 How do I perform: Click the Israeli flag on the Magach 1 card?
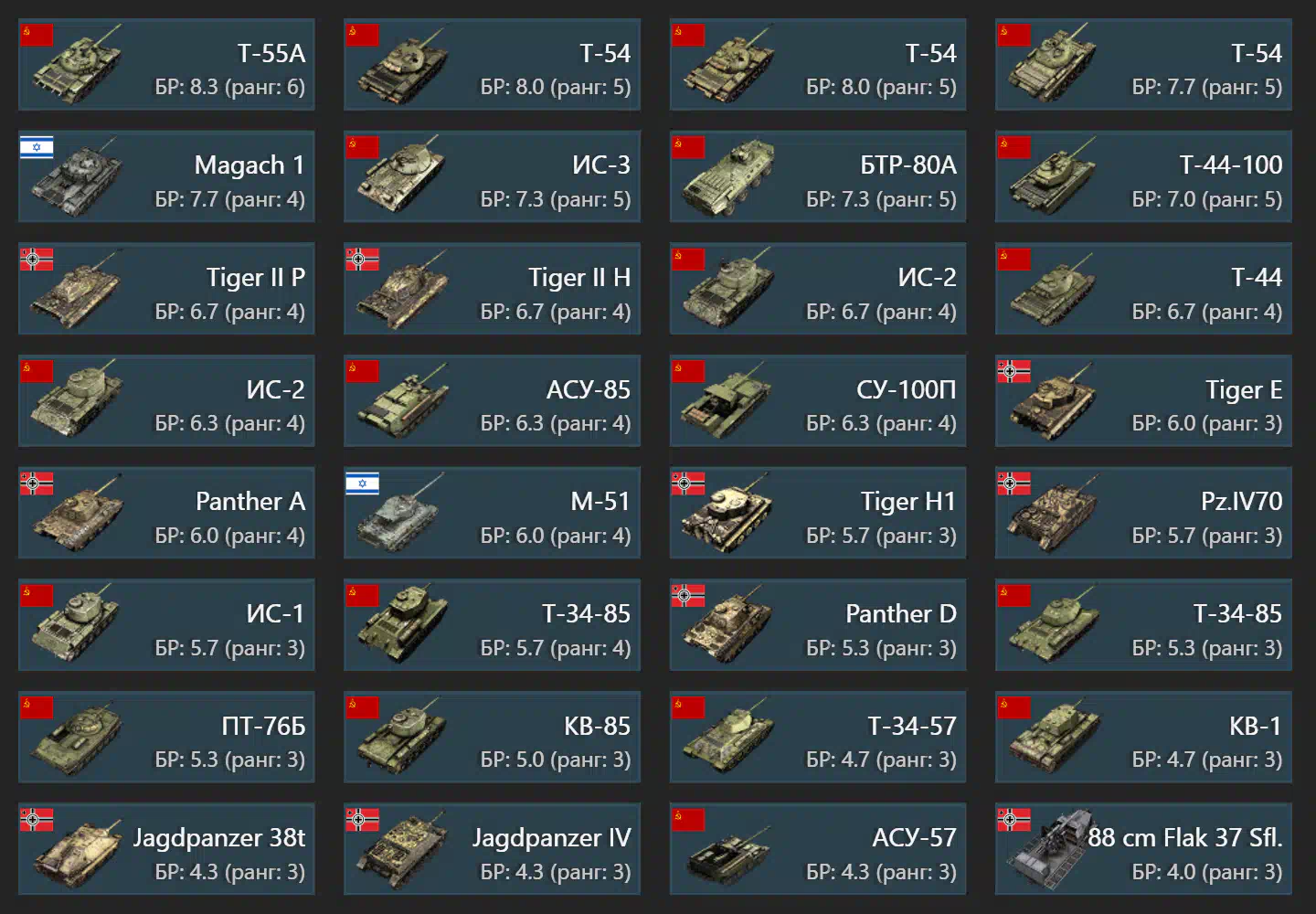click(37, 147)
